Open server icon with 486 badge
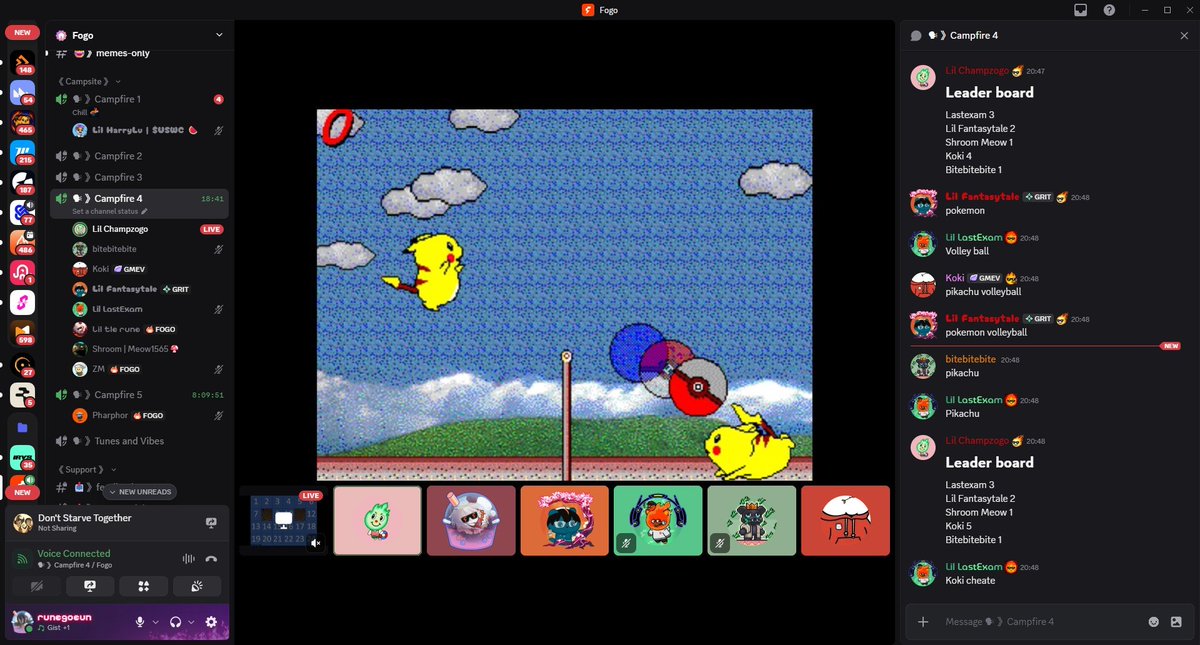The width and height of the screenshot is (1200, 645). click(x=22, y=243)
